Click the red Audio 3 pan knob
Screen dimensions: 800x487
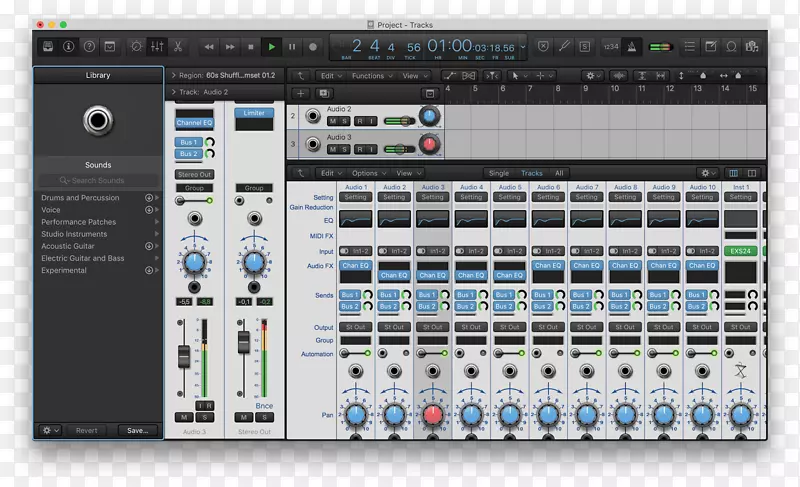(432, 413)
